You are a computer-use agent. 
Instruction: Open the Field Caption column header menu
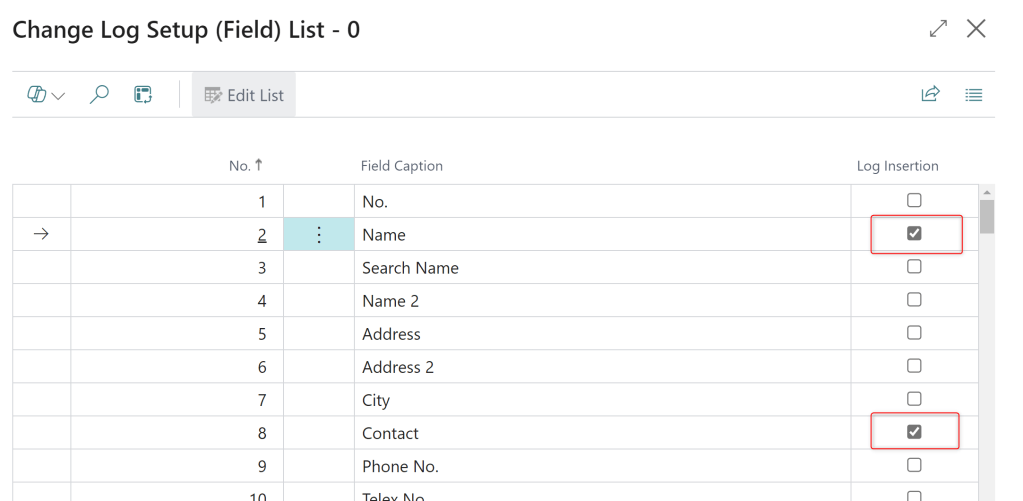[402, 166]
